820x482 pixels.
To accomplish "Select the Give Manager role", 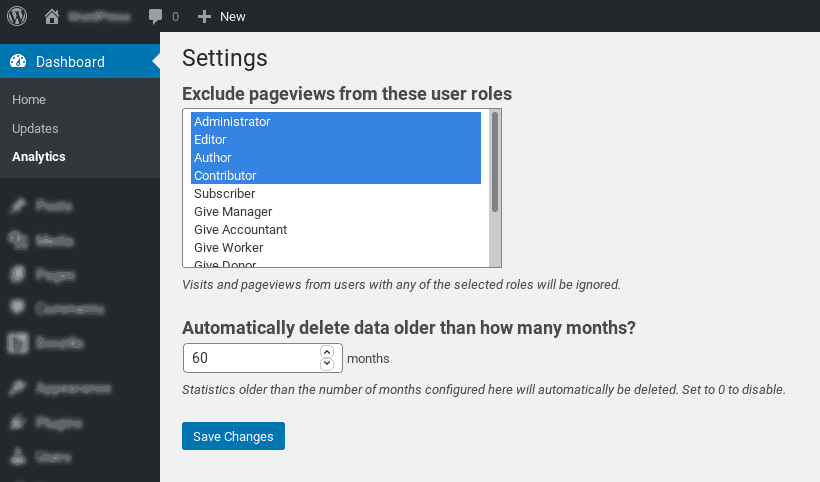I will point(233,212).
